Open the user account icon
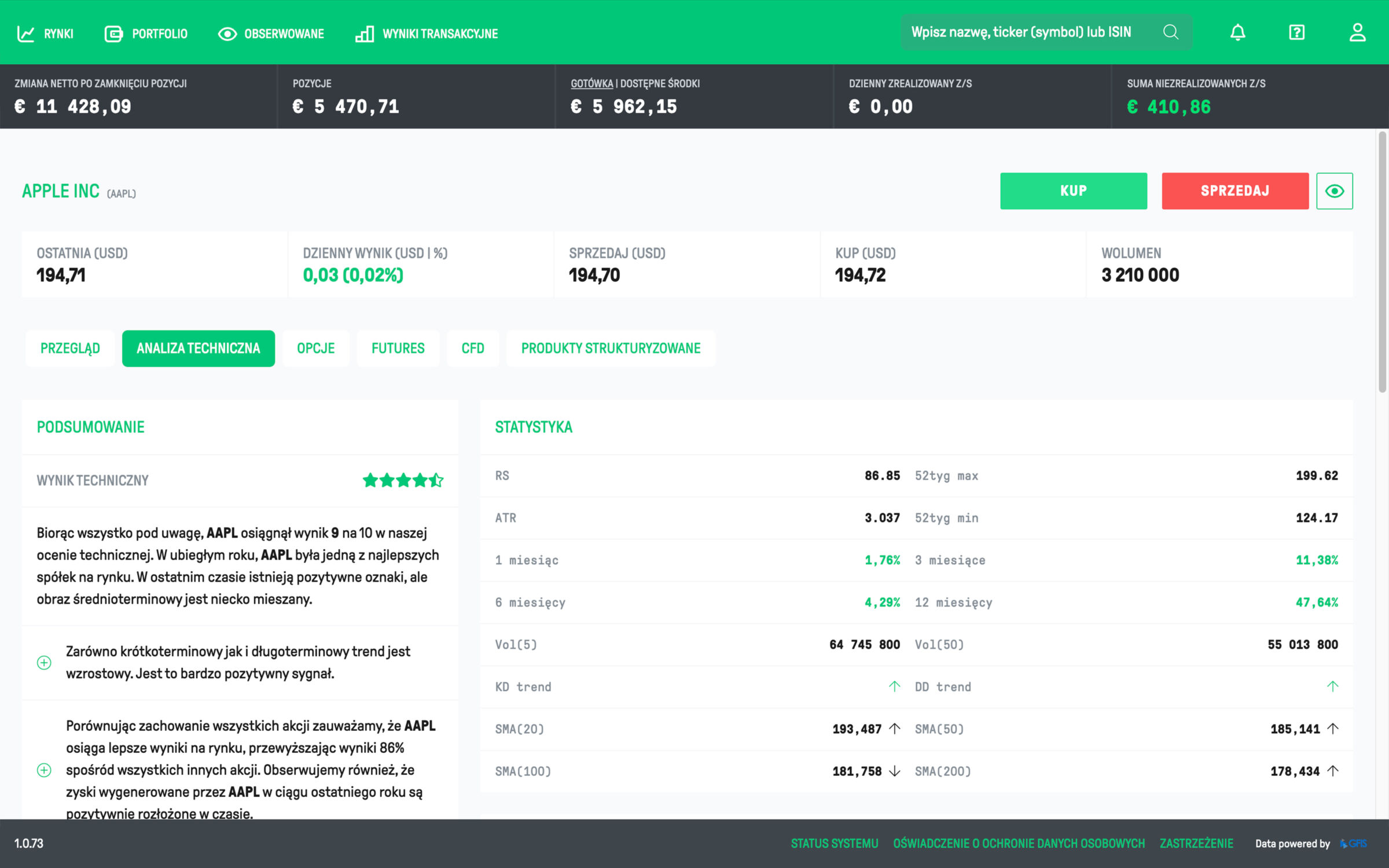Image resolution: width=1389 pixels, height=868 pixels. (x=1357, y=32)
